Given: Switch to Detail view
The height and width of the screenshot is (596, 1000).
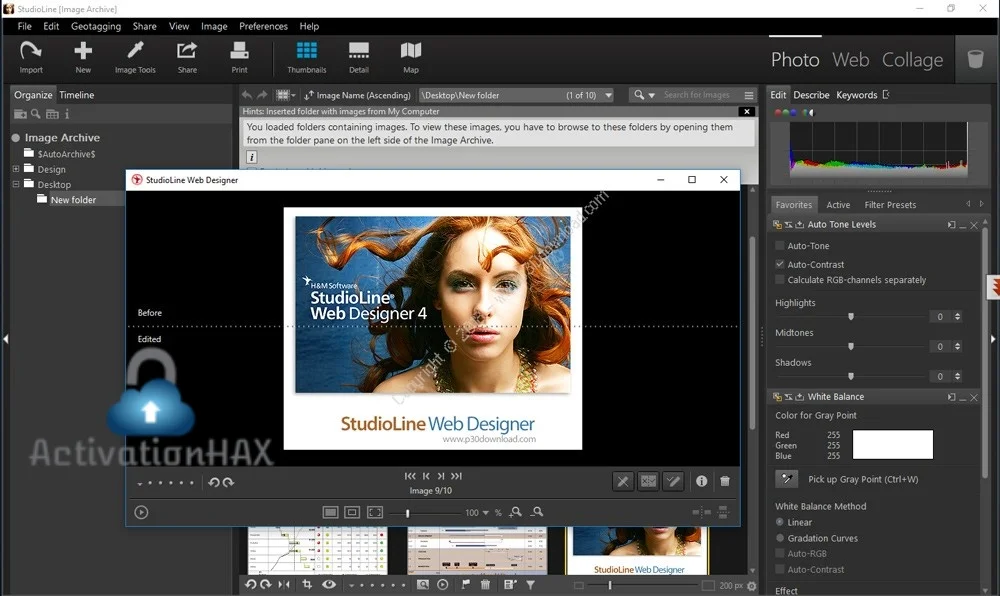Looking at the screenshot, I should 358,57.
